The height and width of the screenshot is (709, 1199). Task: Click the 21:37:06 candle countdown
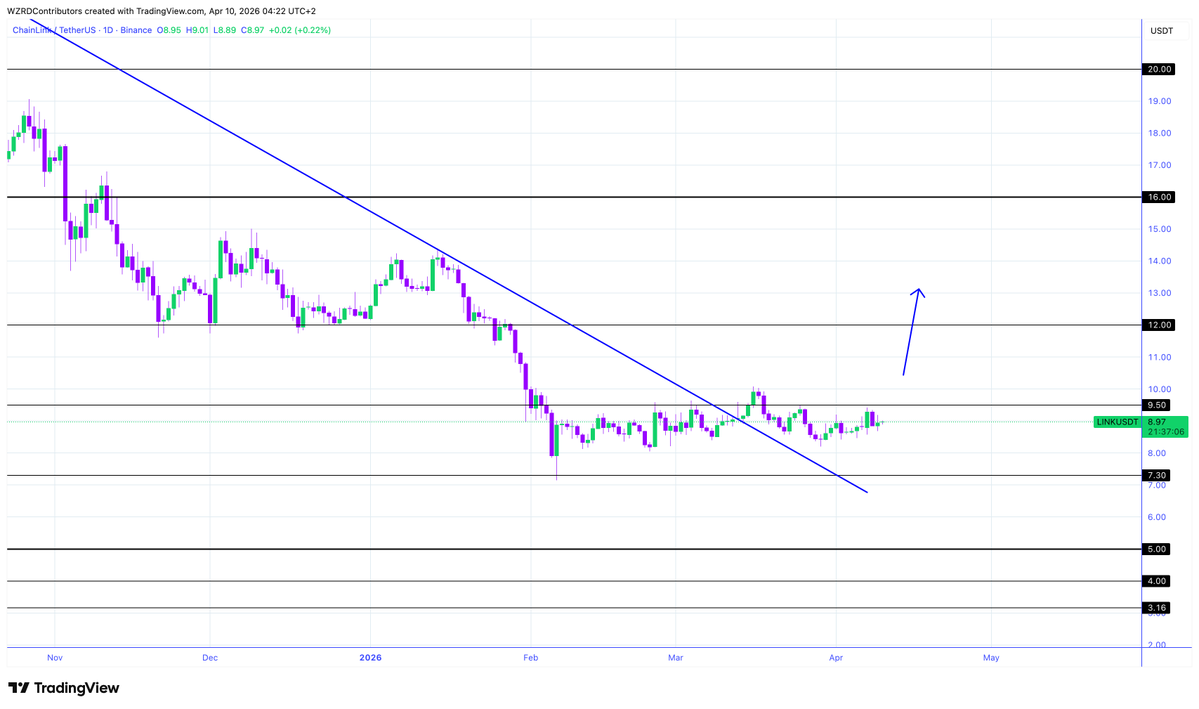tap(1165, 432)
